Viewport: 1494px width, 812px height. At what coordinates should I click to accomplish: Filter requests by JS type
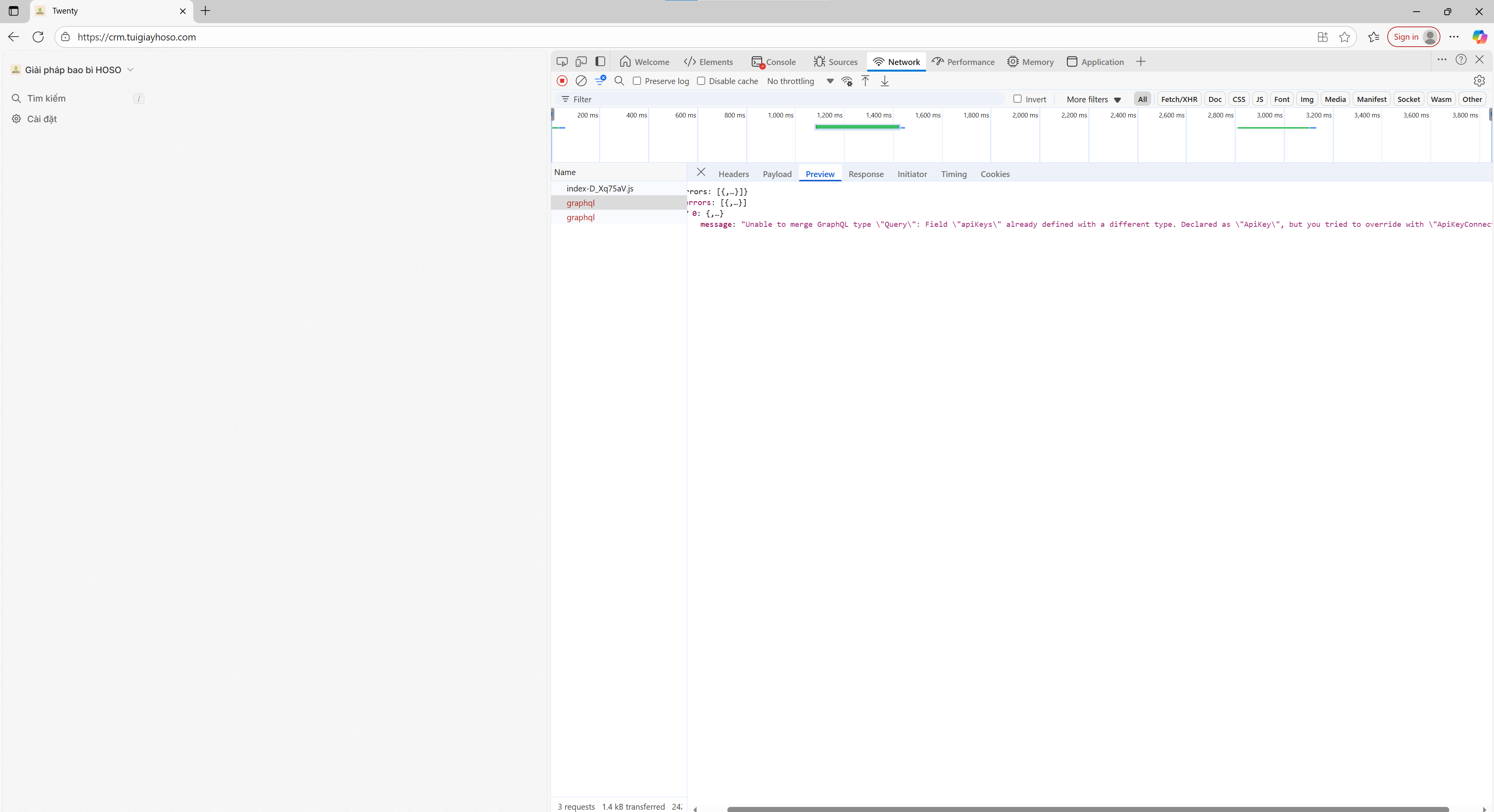pos(1260,99)
